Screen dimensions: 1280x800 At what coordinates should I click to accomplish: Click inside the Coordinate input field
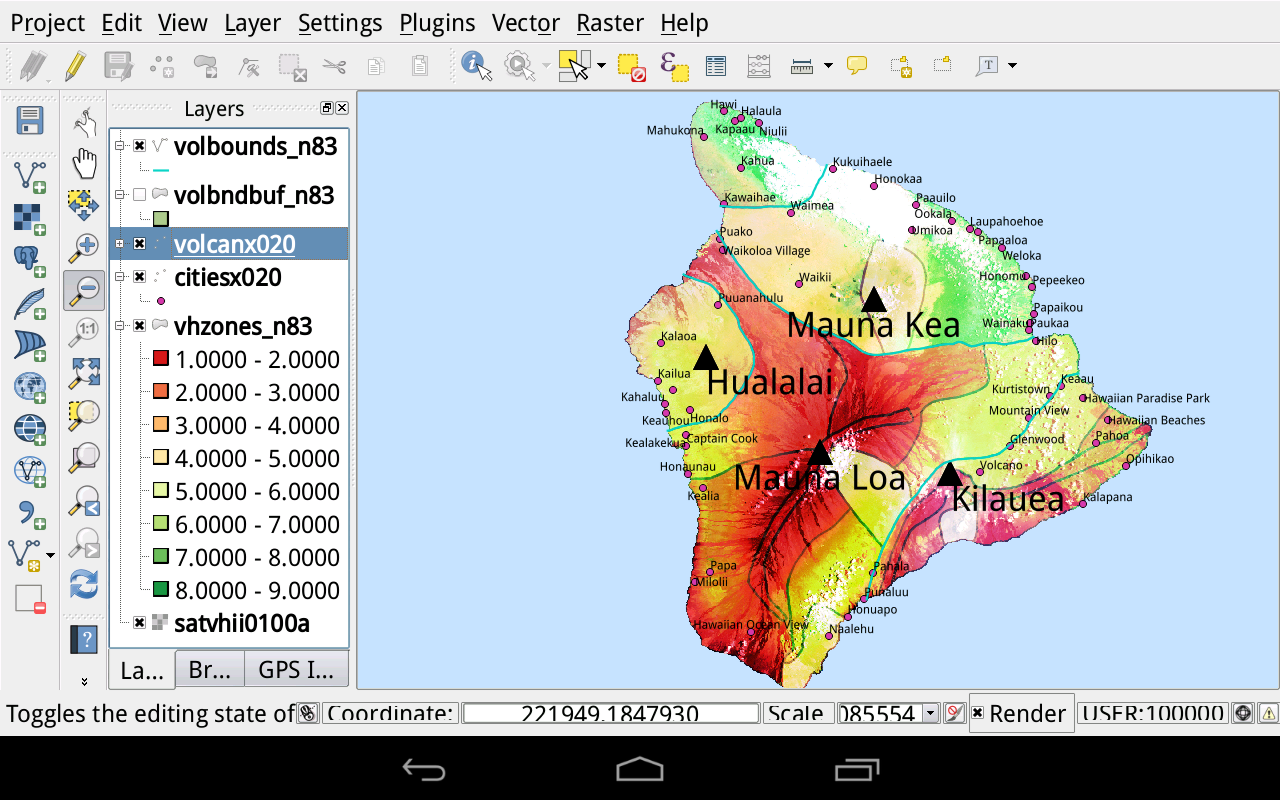[610, 713]
